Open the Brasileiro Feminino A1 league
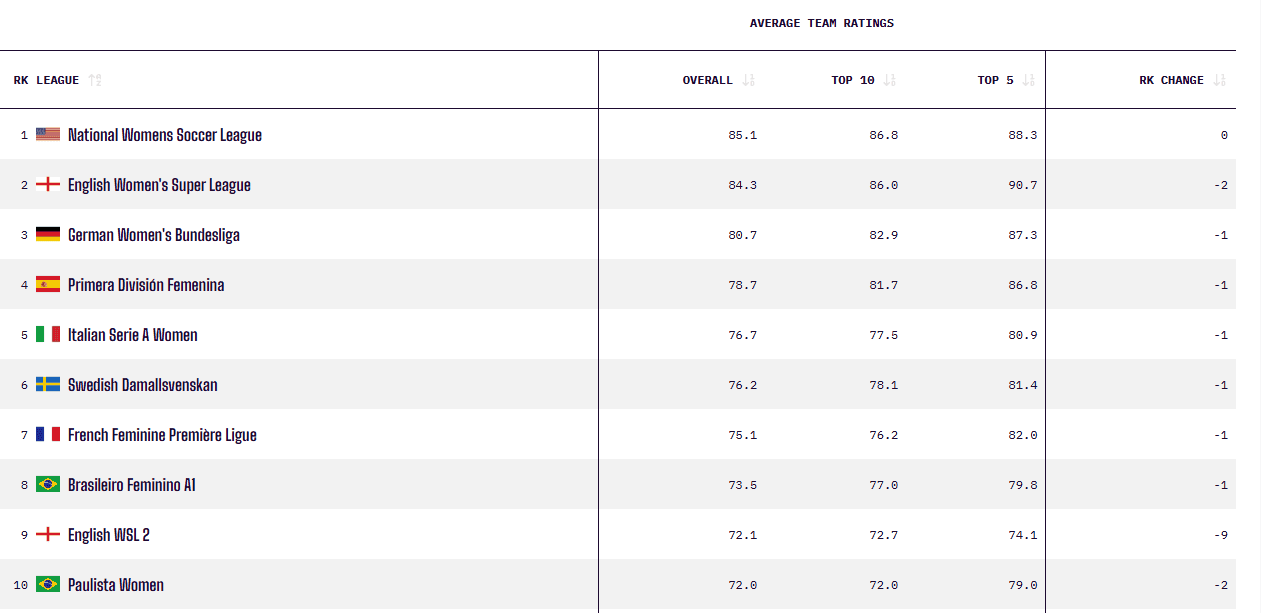The image size is (1261, 613). (x=132, y=485)
